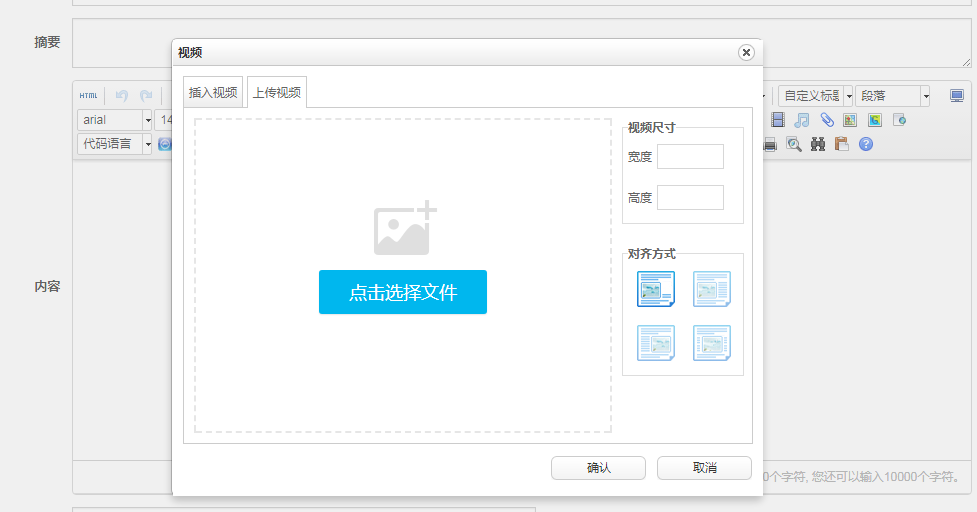Viewport: 977px width, 512px height.
Task: Click the undo arrow in the editor toolbar
Action: [x=122, y=96]
